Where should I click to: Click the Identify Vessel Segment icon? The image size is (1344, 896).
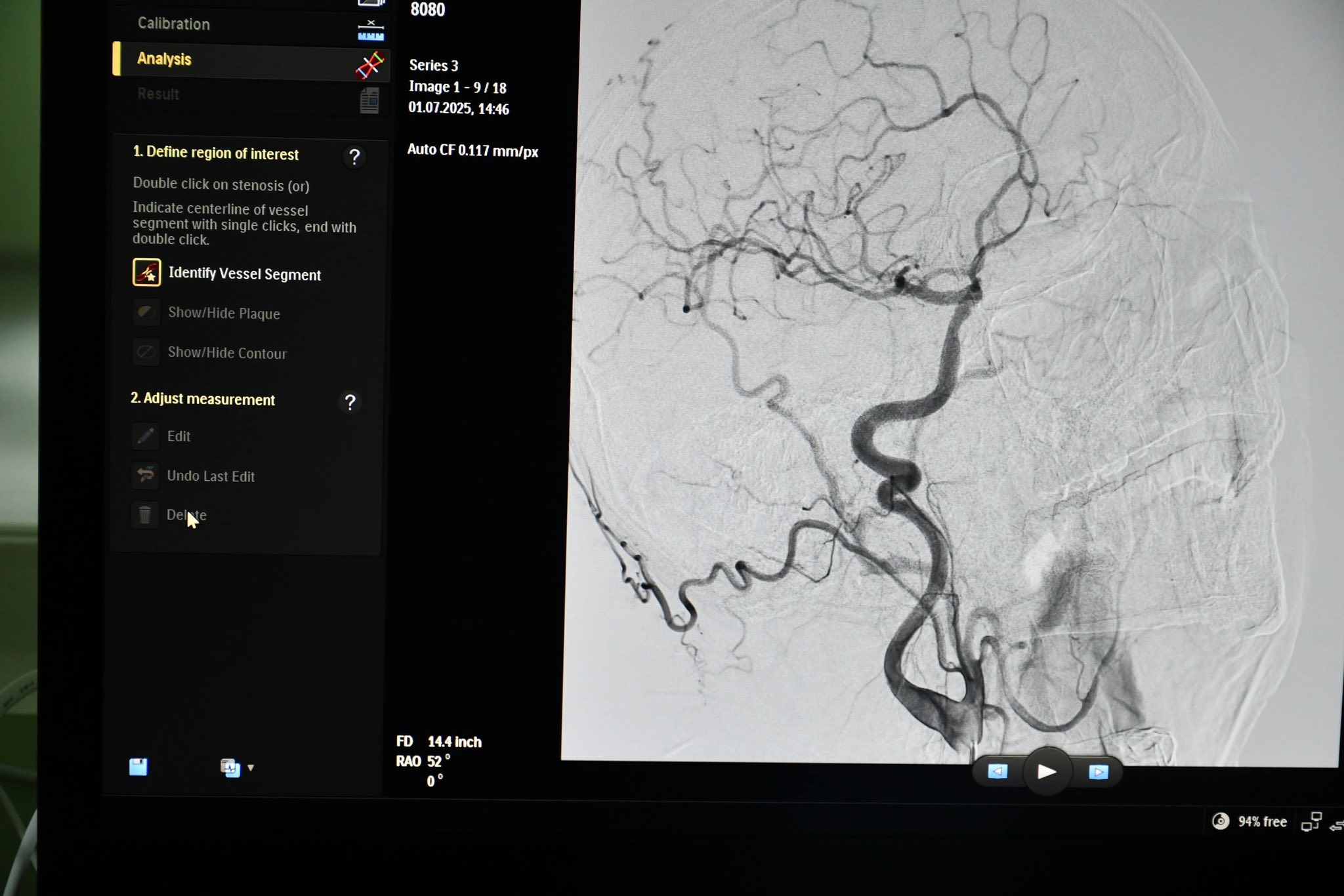click(146, 272)
